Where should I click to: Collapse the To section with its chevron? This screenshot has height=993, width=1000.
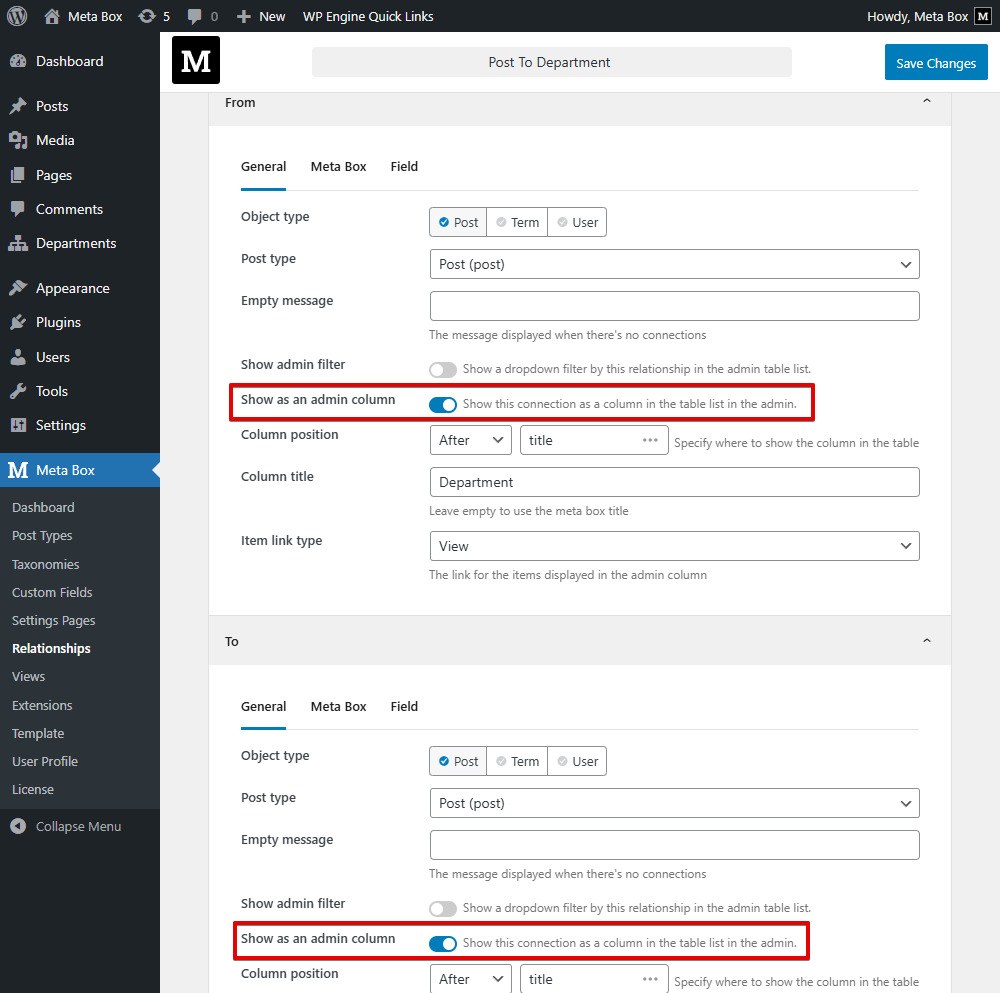[x=926, y=640]
